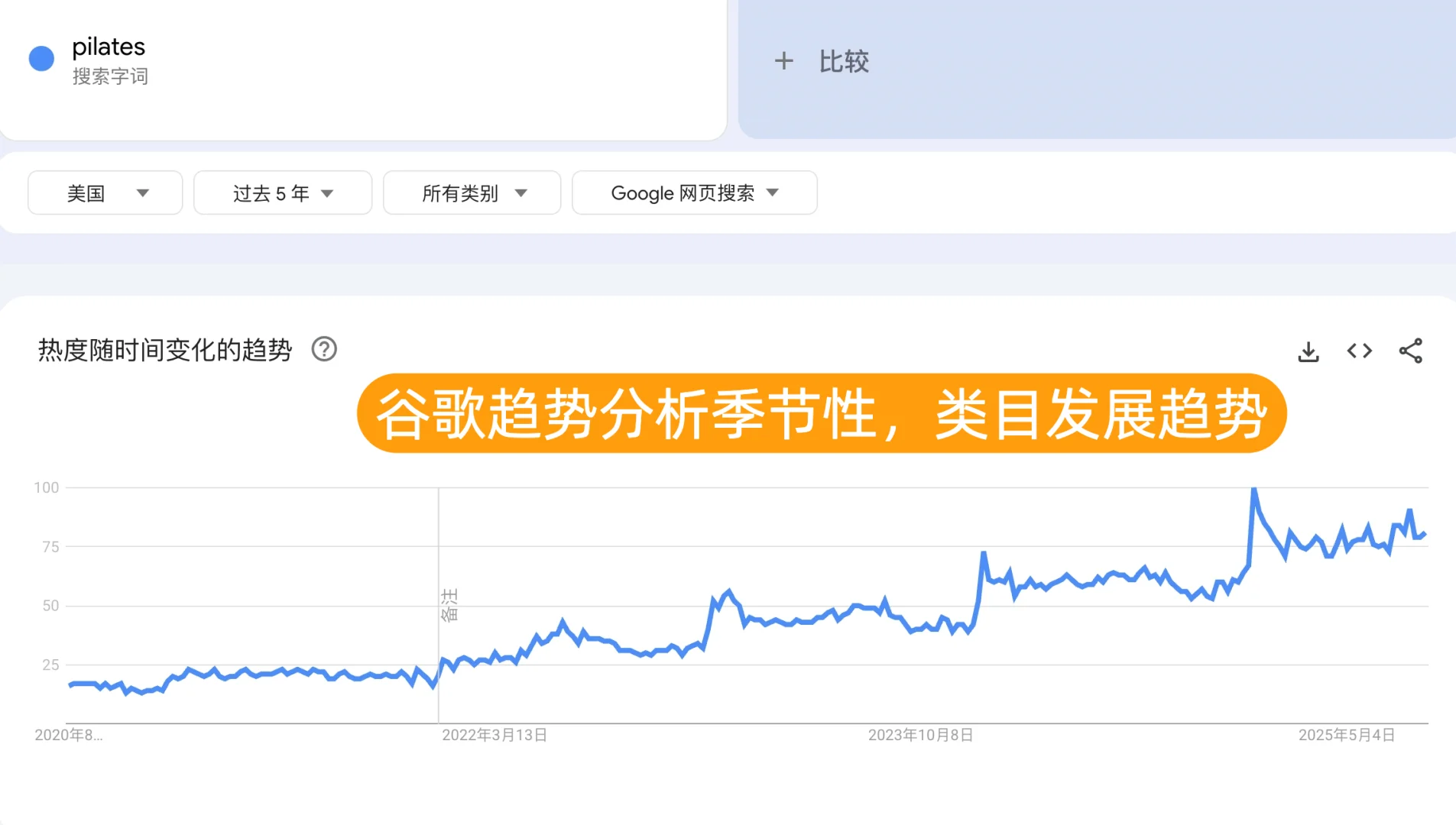Click the plus icon next to 比较

click(786, 60)
